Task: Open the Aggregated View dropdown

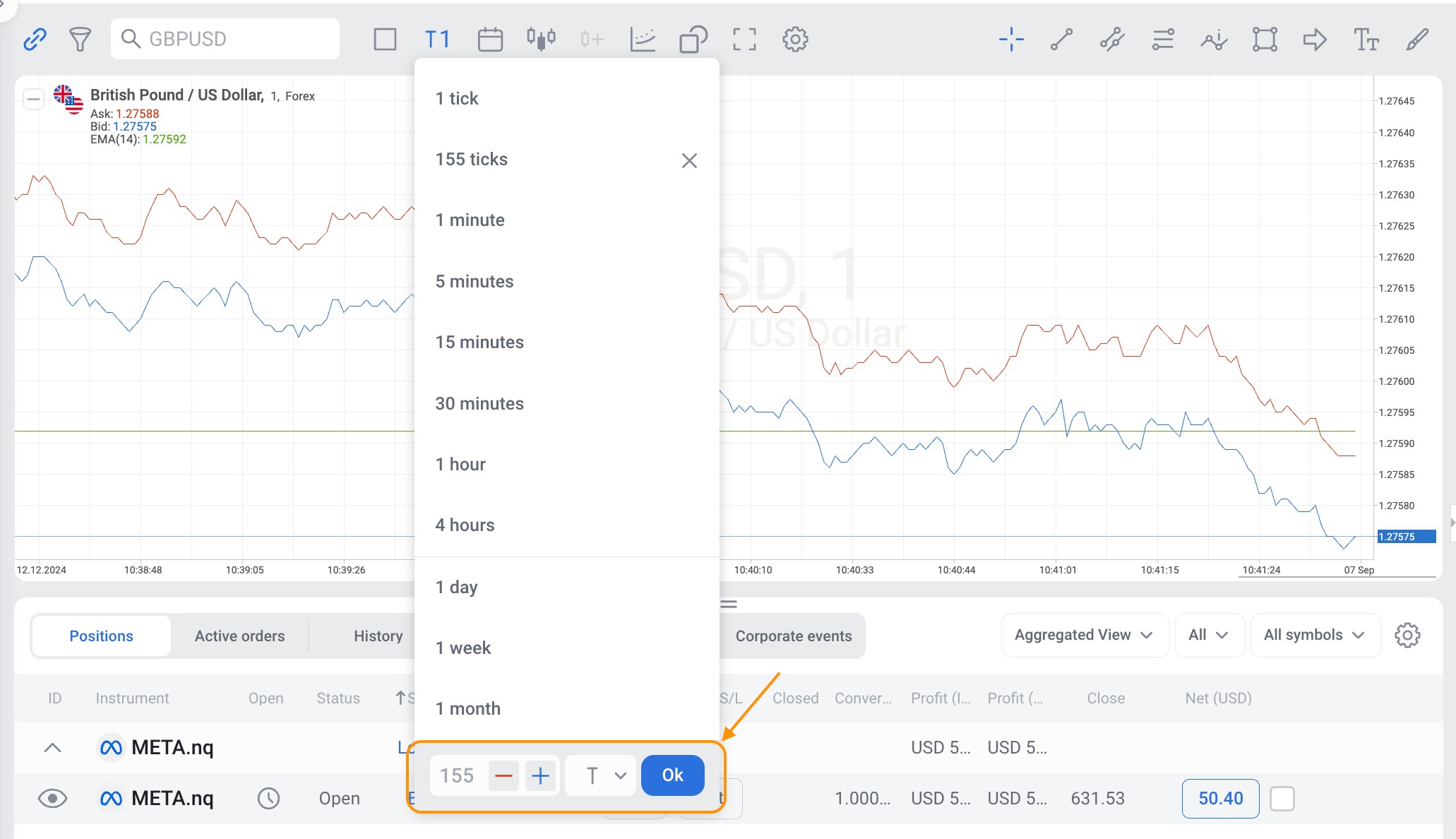Action: (1084, 635)
